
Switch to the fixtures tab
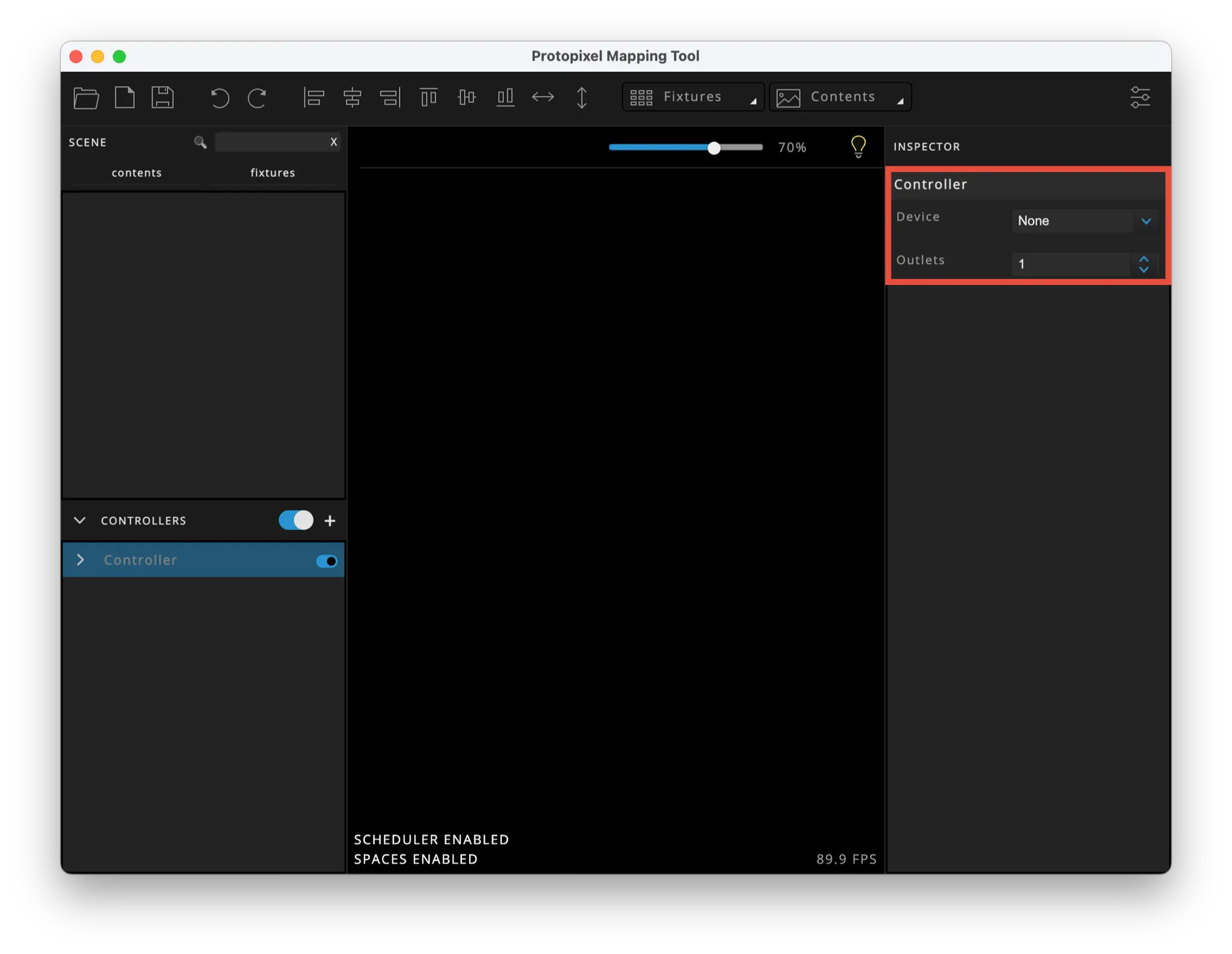(273, 173)
